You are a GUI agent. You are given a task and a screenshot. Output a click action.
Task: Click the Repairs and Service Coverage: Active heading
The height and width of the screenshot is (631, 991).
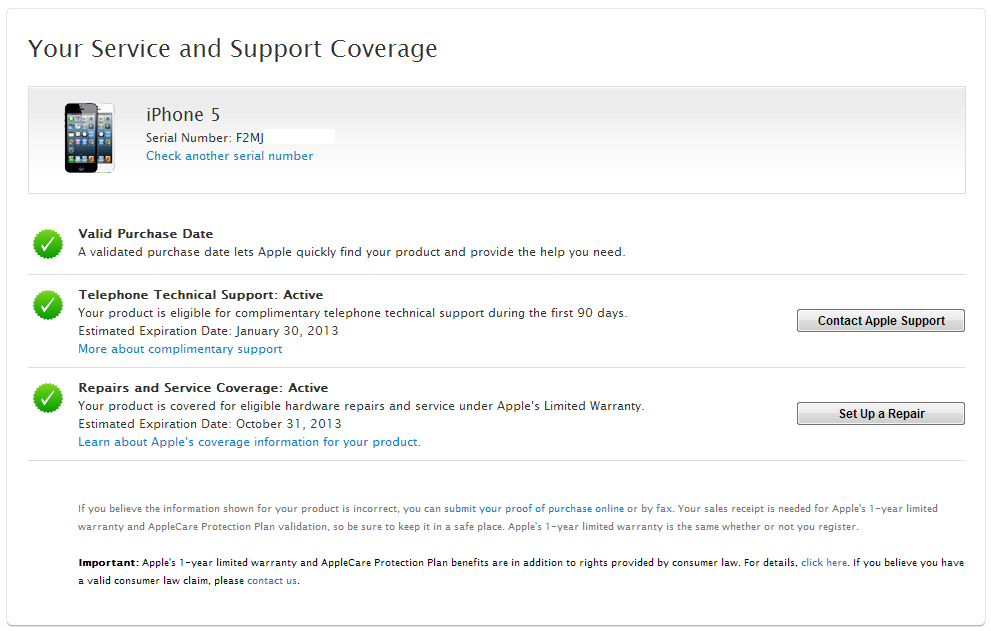tap(203, 388)
